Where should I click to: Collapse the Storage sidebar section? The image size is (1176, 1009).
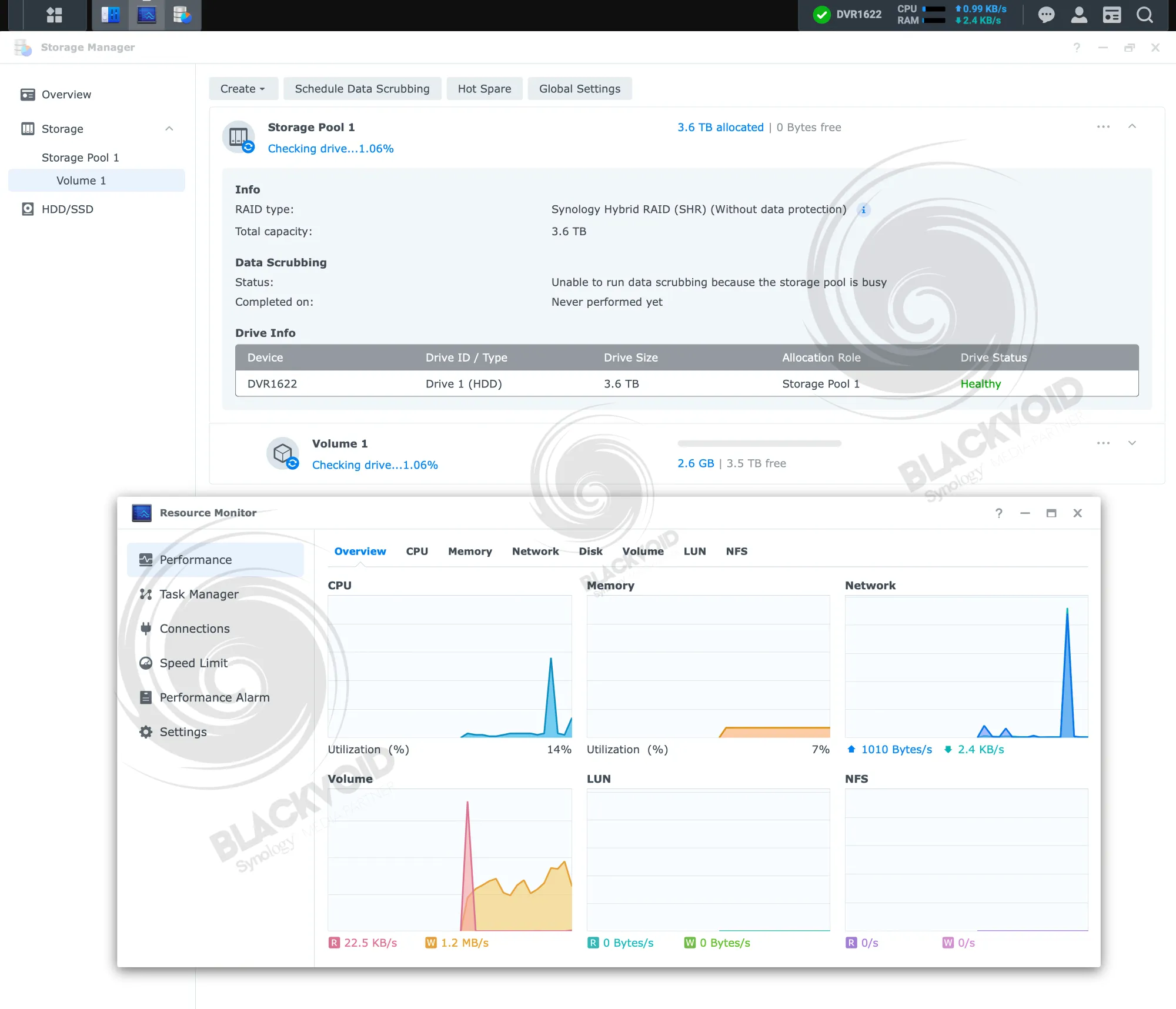pyautogui.click(x=169, y=129)
